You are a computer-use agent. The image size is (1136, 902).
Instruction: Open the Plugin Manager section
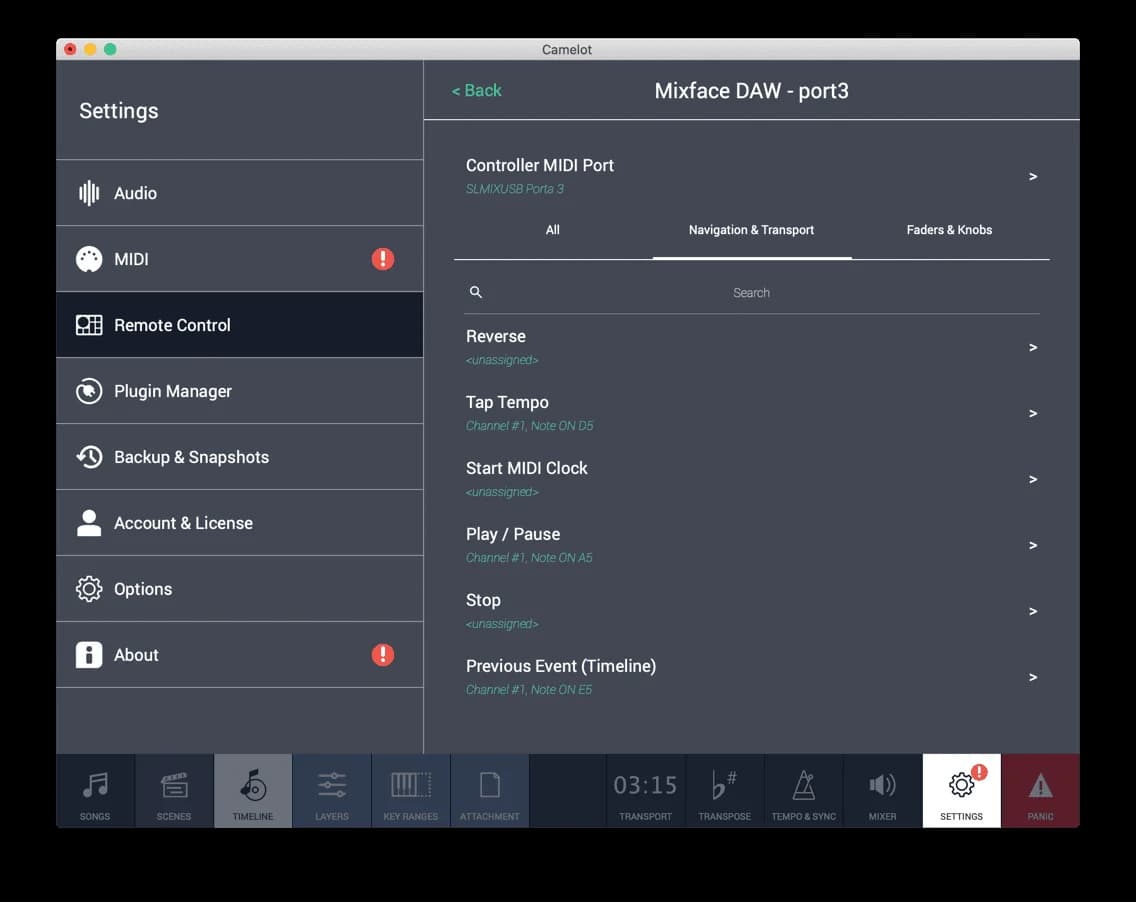pos(240,390)
